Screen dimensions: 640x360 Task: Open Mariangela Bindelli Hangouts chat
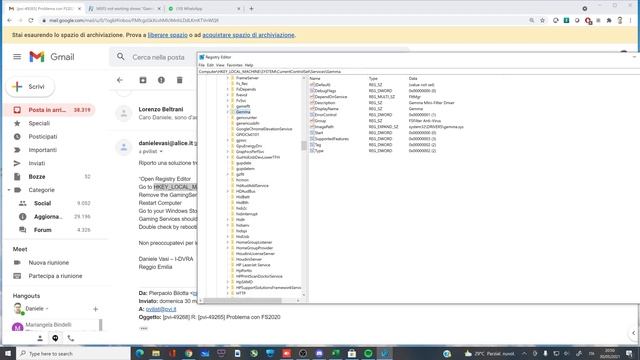pos(48,325)
